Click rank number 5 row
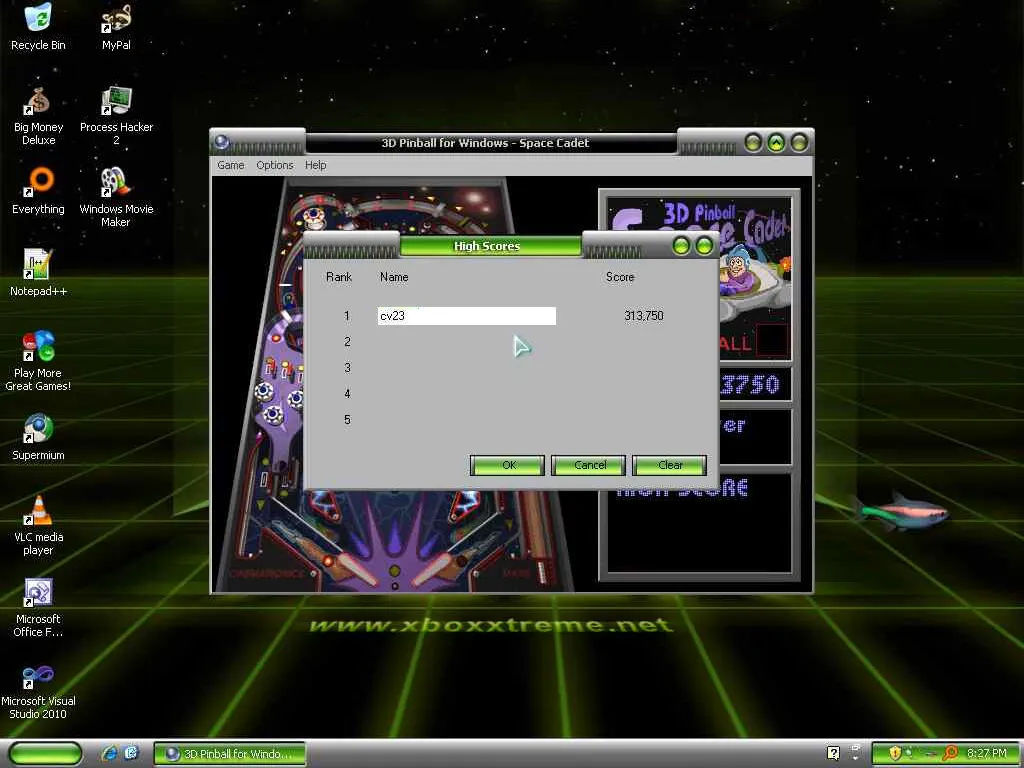Viewport: 1024px width, 768px height. tap(347, 420)
